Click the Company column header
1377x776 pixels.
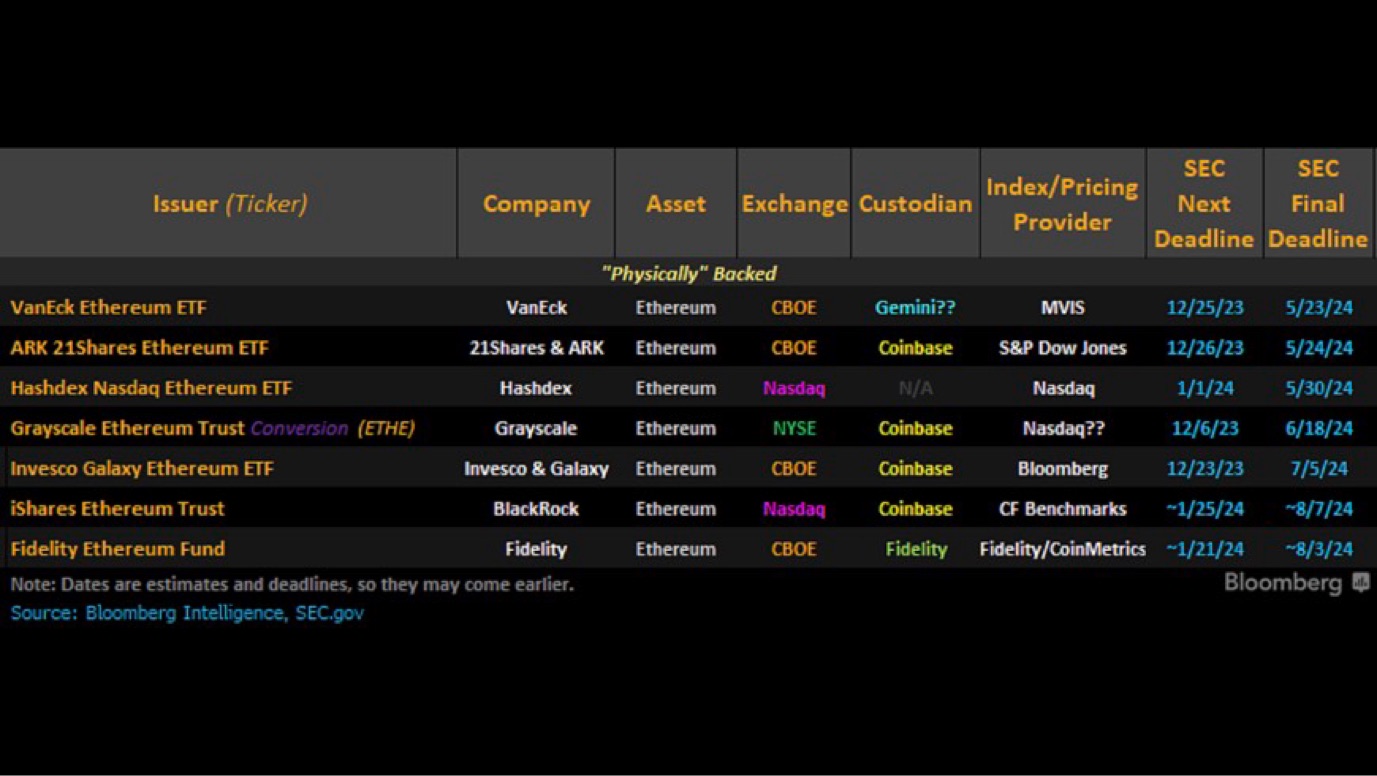pyautogui.click(x=536, y=204)
